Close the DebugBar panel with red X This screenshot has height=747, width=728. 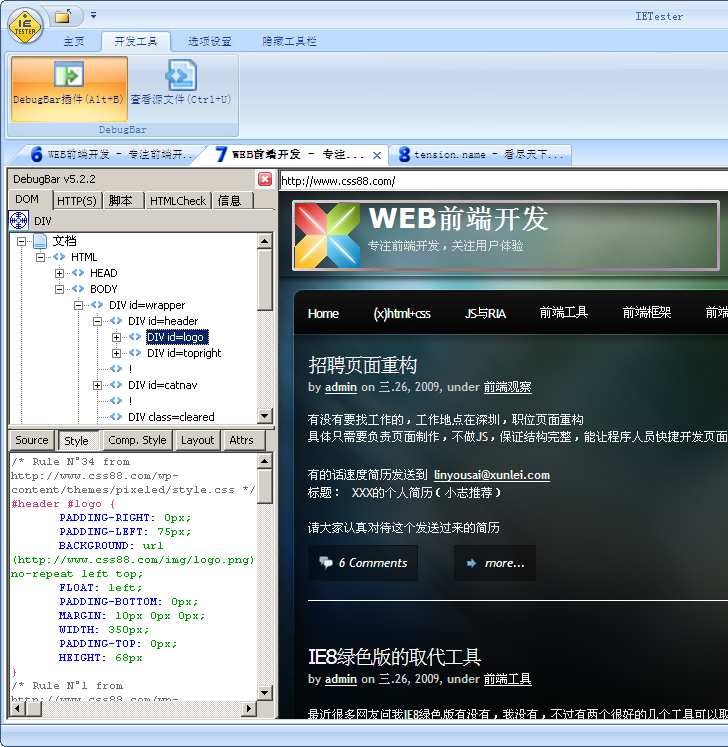(265, 179)
